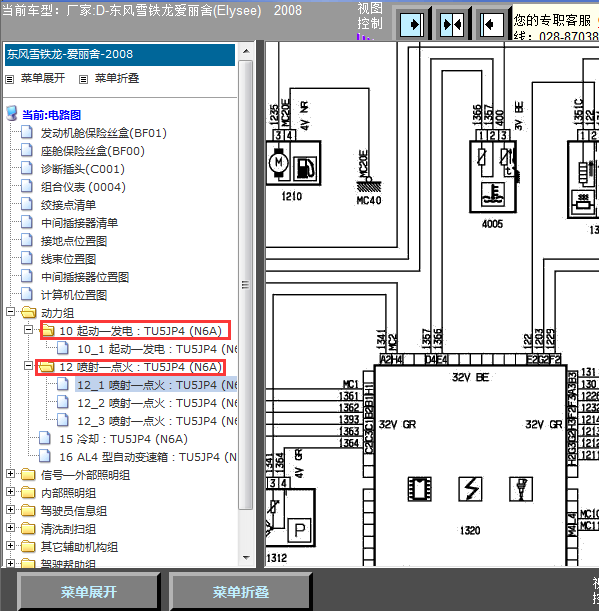Click the document icon for 线束位置图
Image resolution: width=599 pixels, height=611 pixels.
[x=27, y=258]
